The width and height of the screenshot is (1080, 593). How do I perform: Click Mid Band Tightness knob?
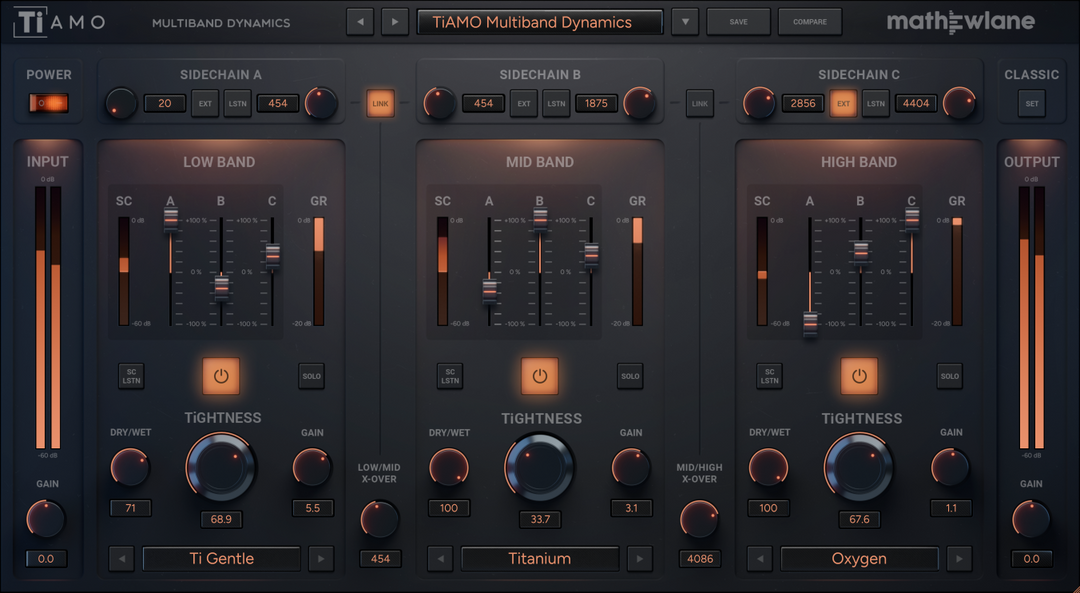[x=540, y=467]
